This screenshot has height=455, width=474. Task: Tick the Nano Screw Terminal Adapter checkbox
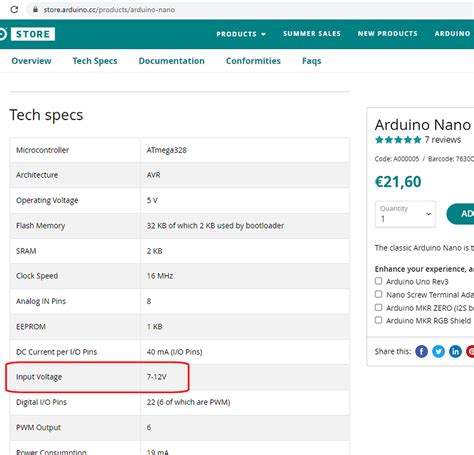(378, 294)
